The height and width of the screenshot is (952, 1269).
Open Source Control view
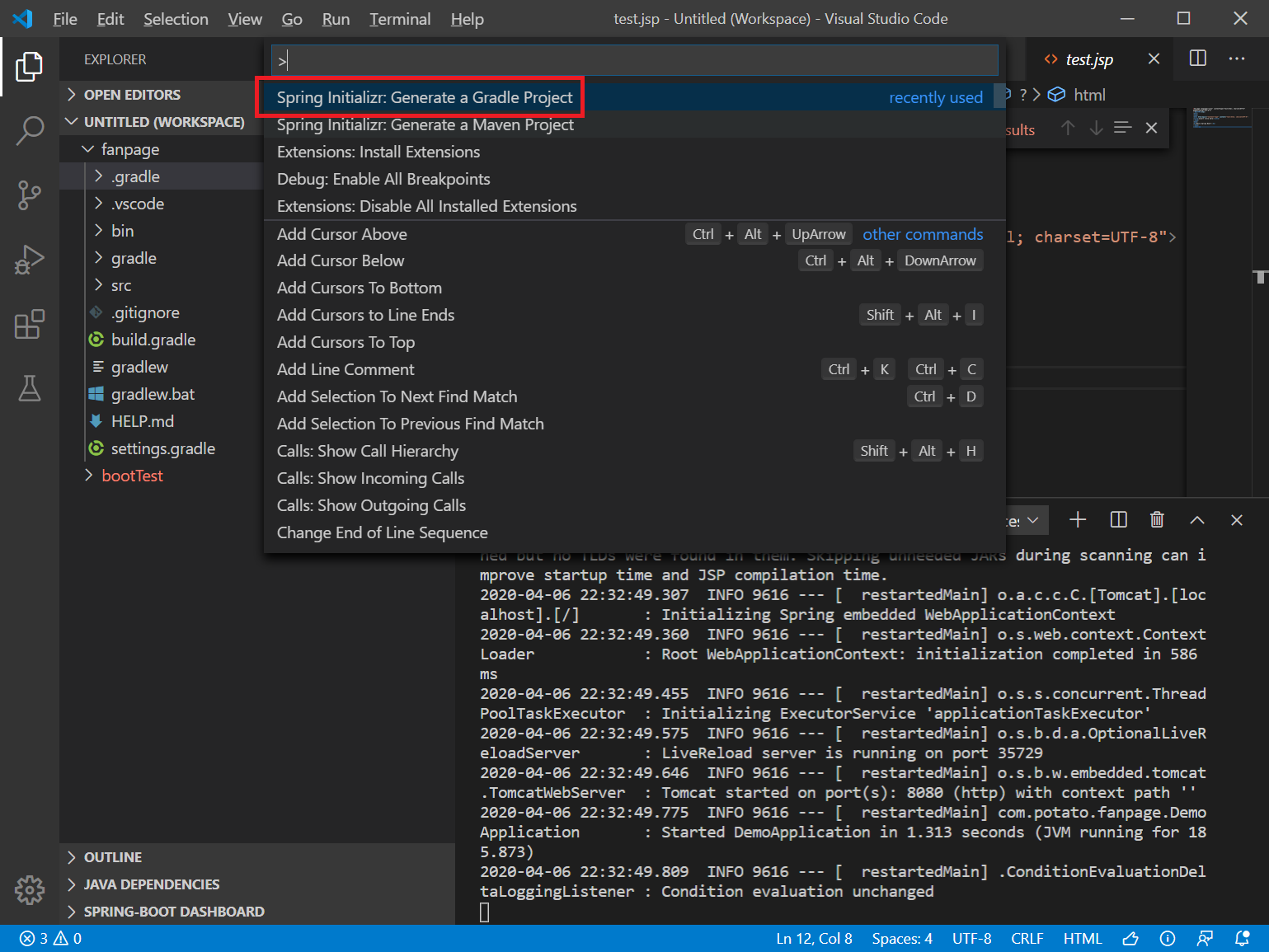click(x=30, y=195)
